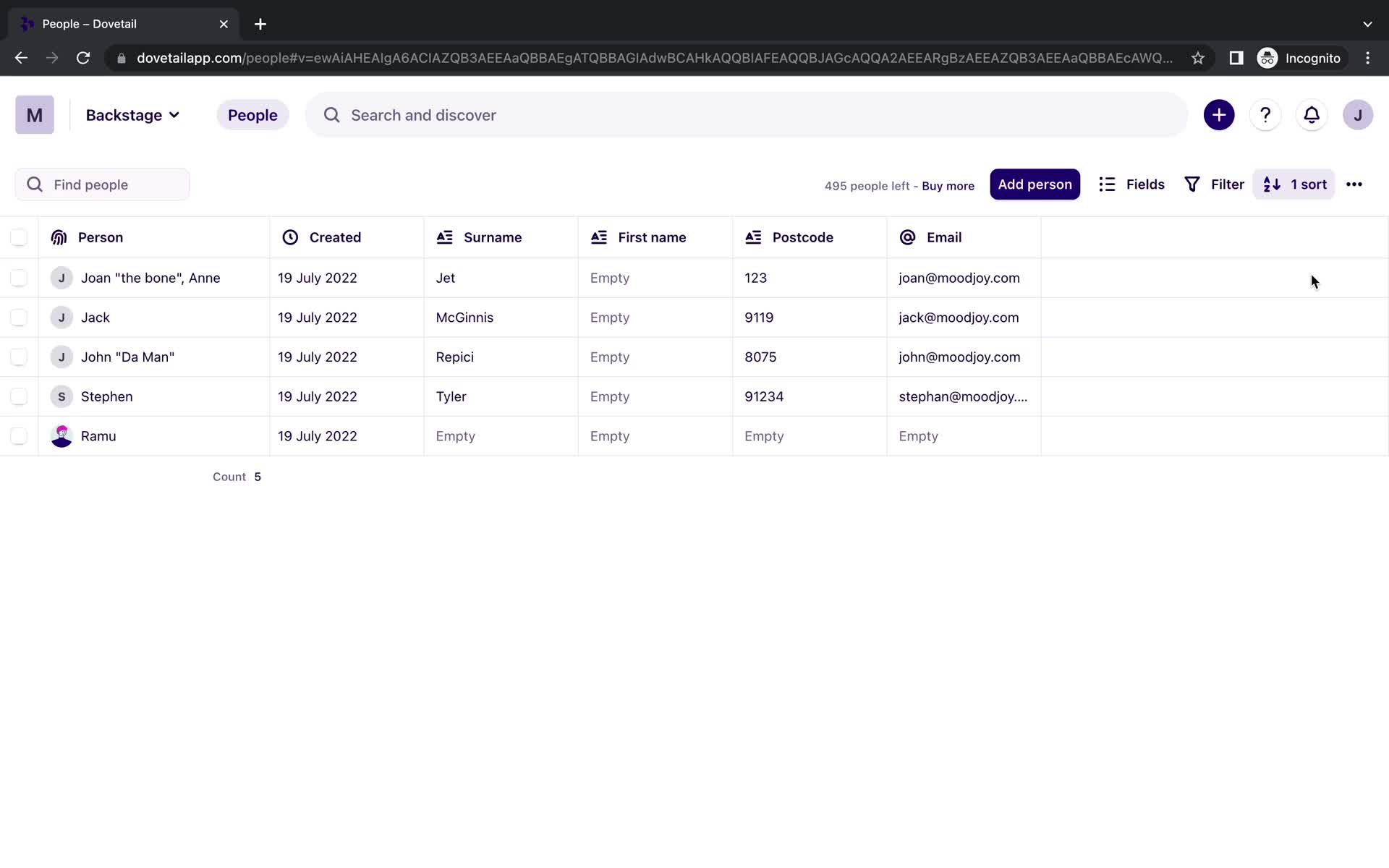Screen dimensions: 1389x868
Task: Click the People navigation icon
Action: (253, 115)
